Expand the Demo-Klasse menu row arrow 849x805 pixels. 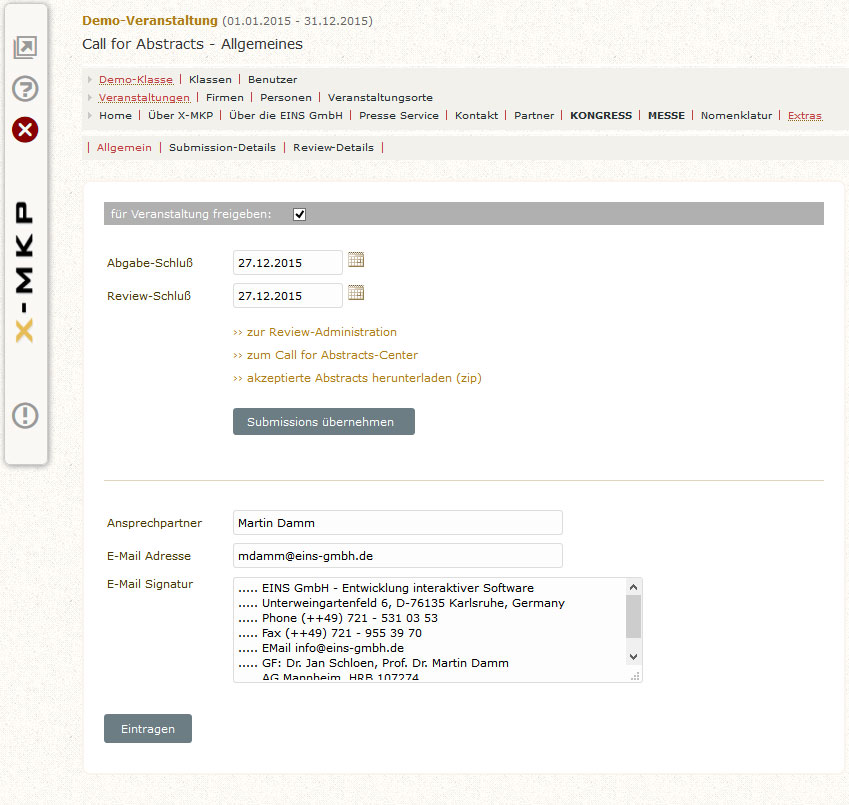(x=90, y=80)
